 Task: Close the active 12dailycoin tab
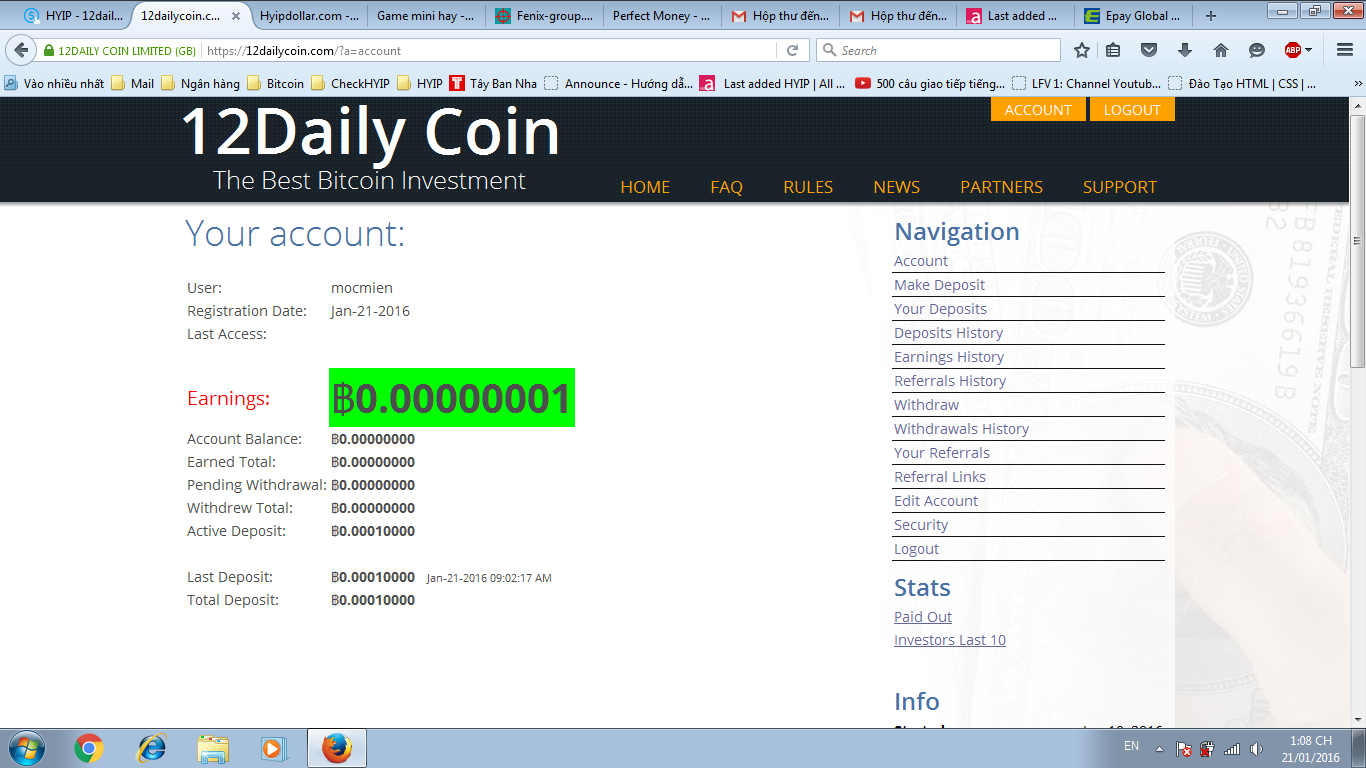(236, 16)
